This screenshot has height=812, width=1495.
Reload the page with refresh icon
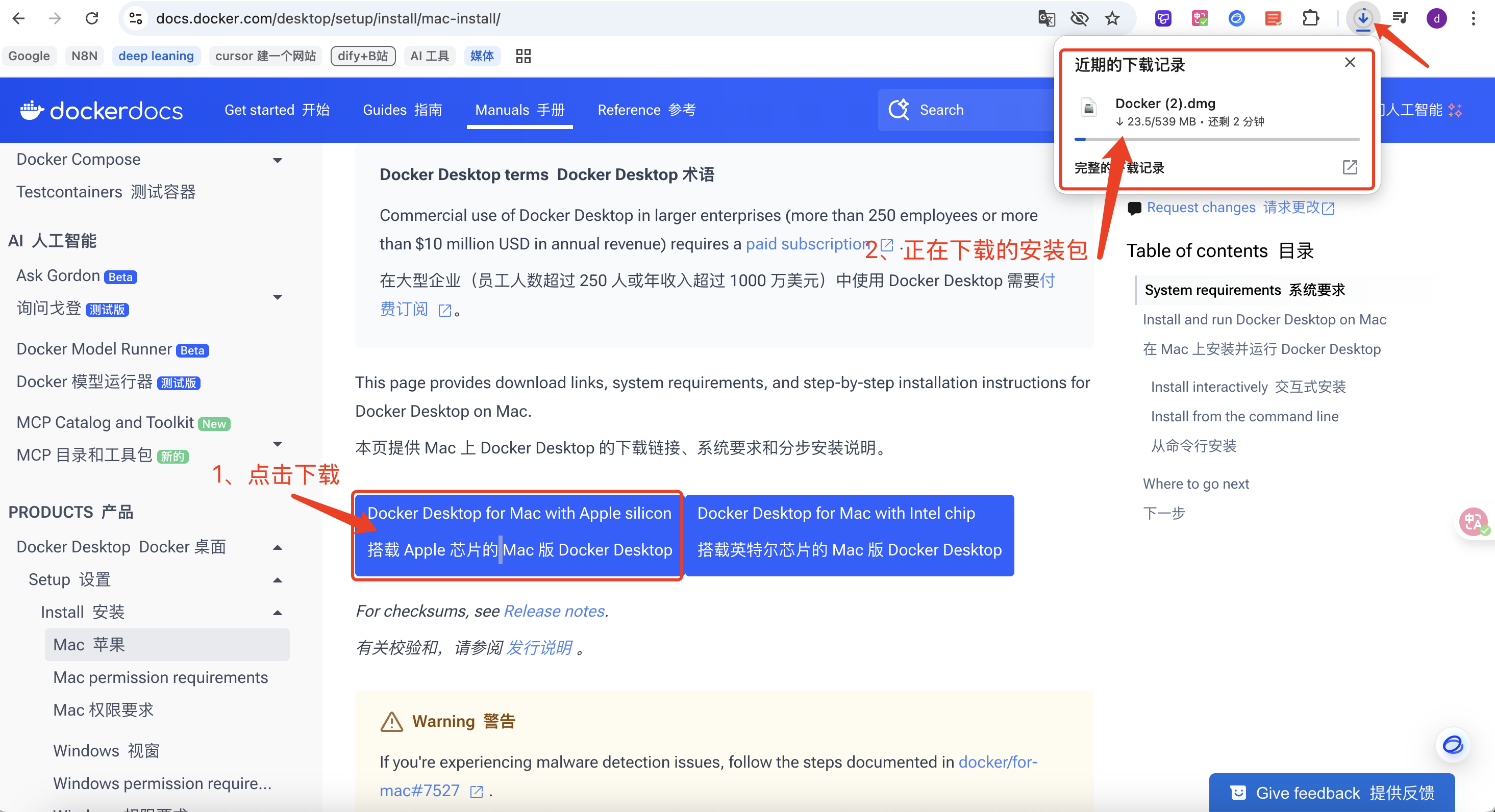[x=92, y=18]
